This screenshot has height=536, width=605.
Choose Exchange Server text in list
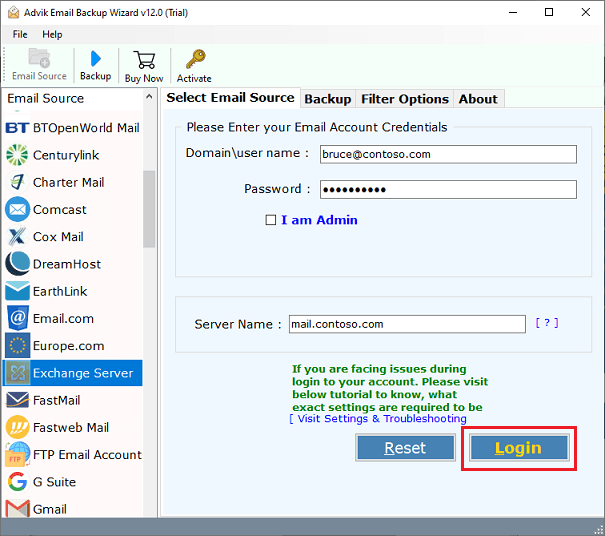tap(83, 373)
